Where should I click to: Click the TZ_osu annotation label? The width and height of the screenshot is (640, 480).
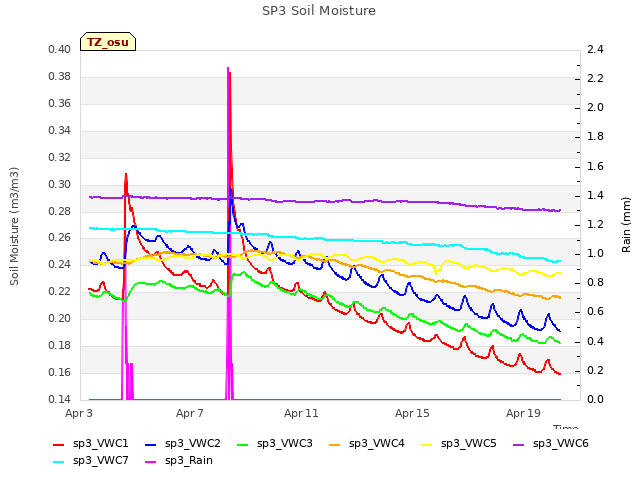[108, 42]
